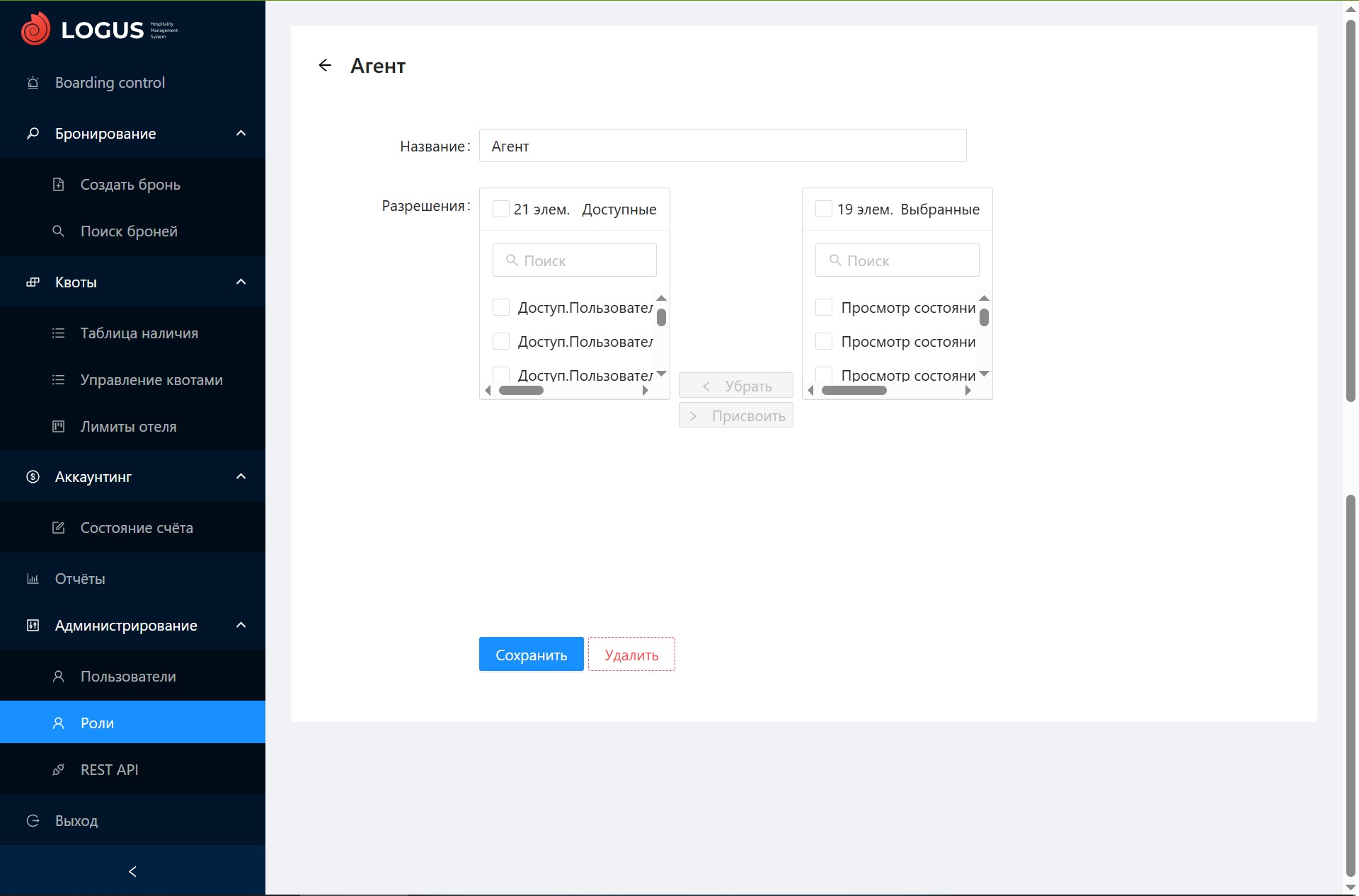Check the select-all box for Выбранные list
The image size is (1359, 896).
tap(823, 209)
